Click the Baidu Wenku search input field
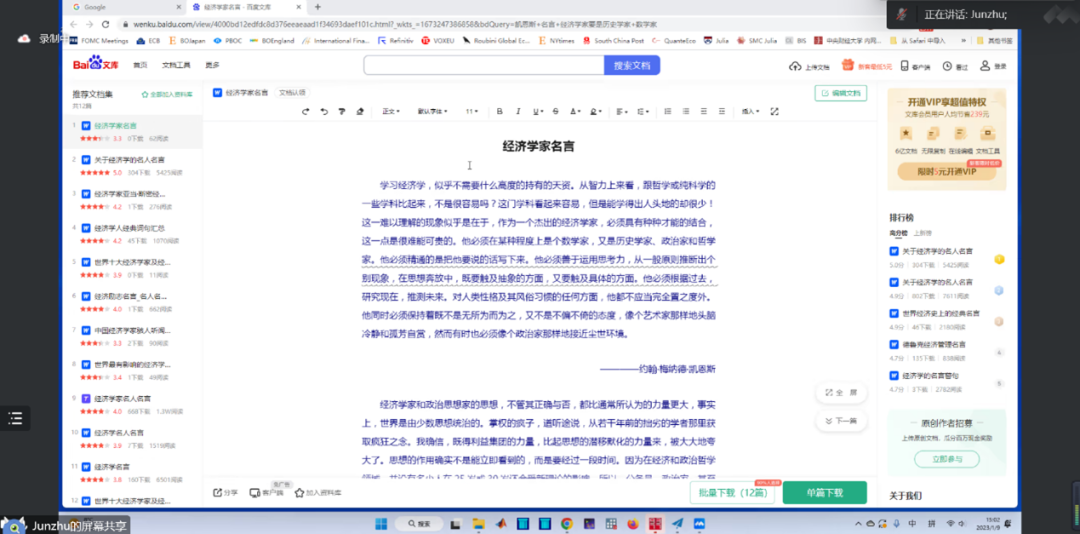The width and height of the screenshot is (1080, 534). (x=483, y=65)
